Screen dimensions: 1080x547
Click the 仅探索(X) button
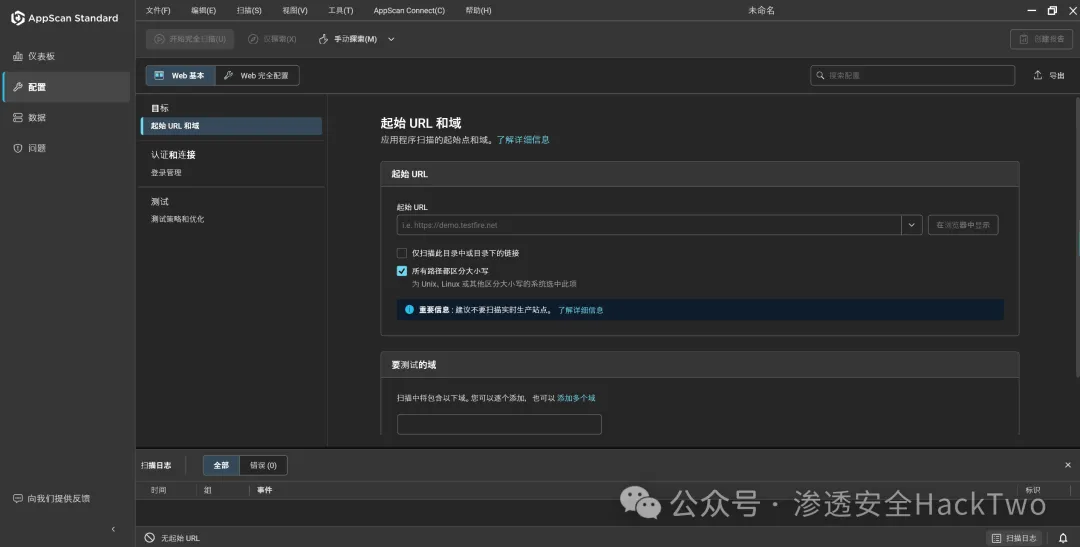[x=272, y=39]
